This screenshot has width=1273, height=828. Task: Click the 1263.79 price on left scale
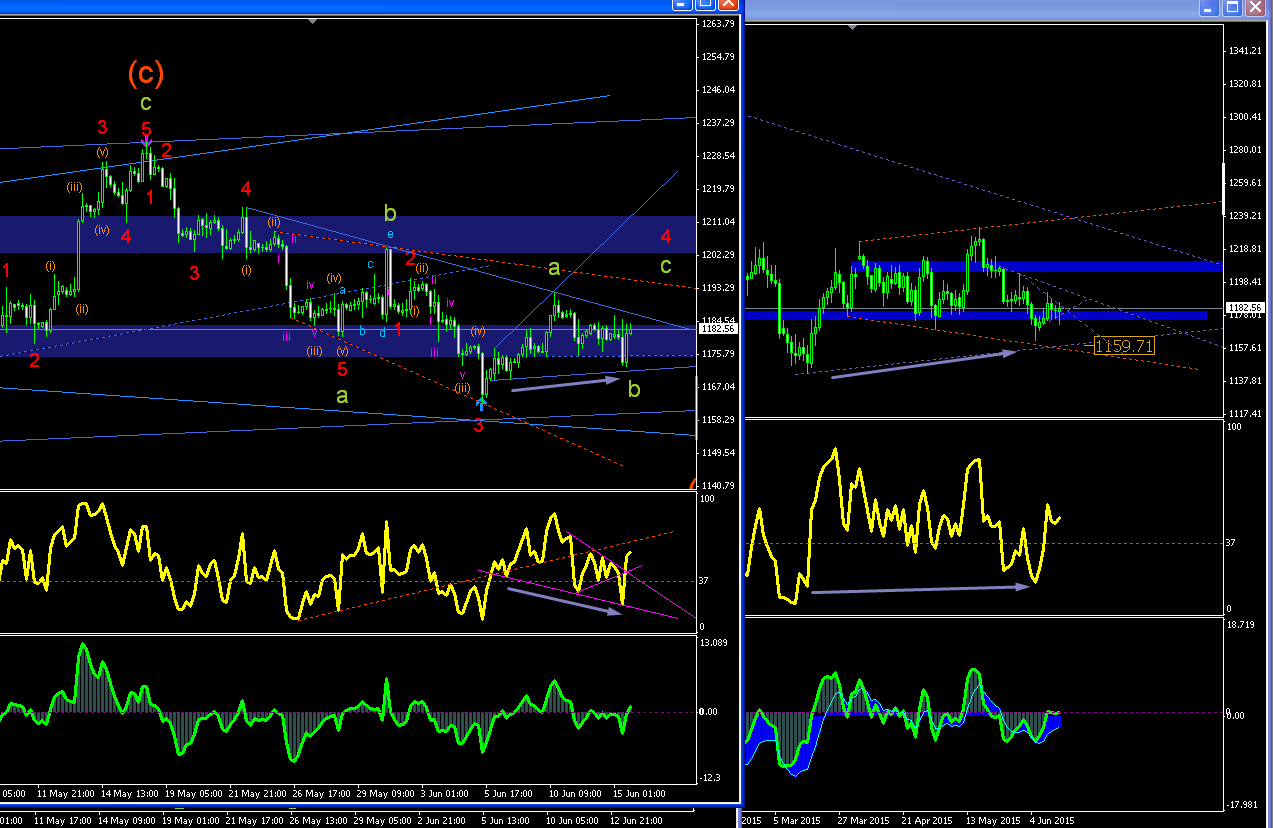[x=718, y=24]
